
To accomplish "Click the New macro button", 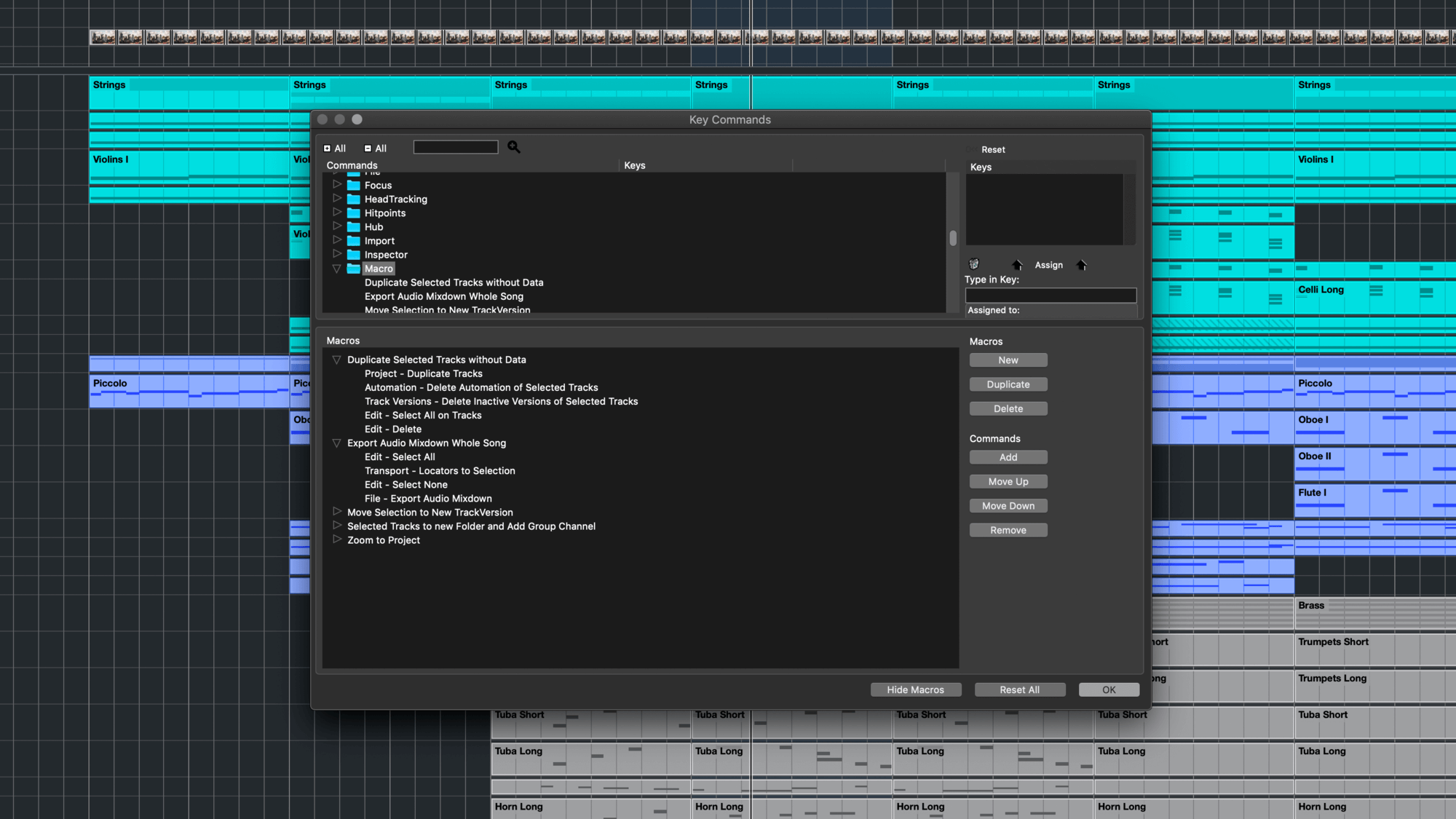I will coord(1008,360).
